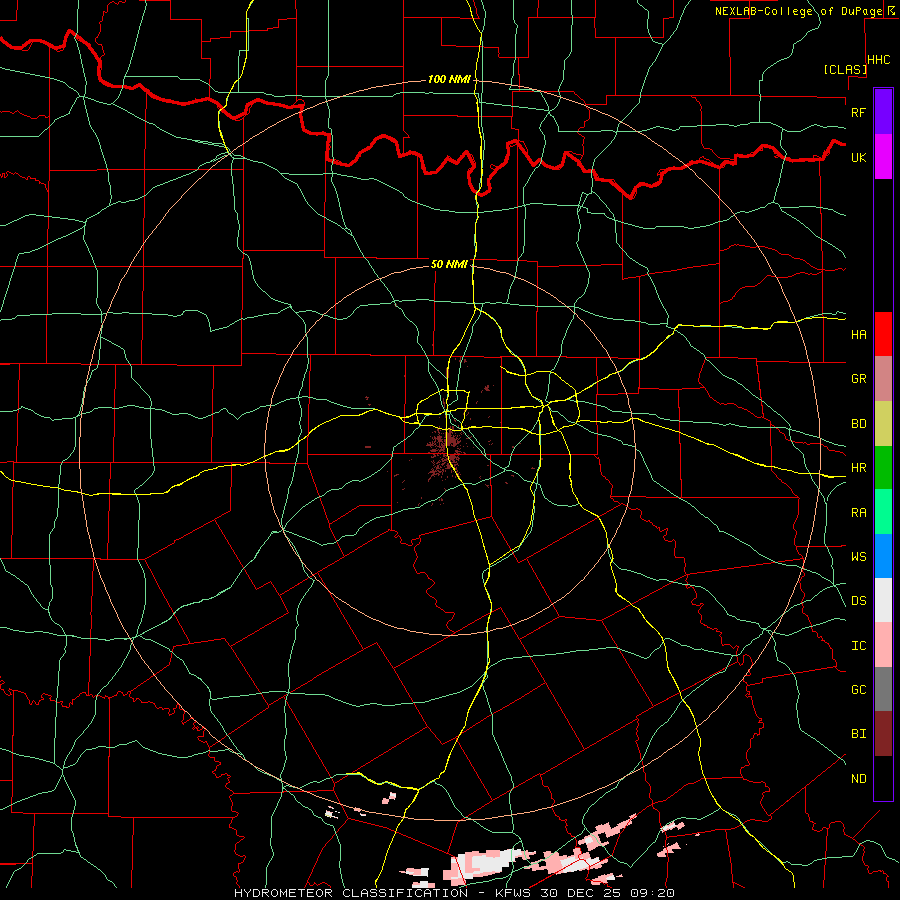Click the 100 NMI range ring label
Image resolution: width=900 pixels, height=900 pixels.
tap(449, 79)
